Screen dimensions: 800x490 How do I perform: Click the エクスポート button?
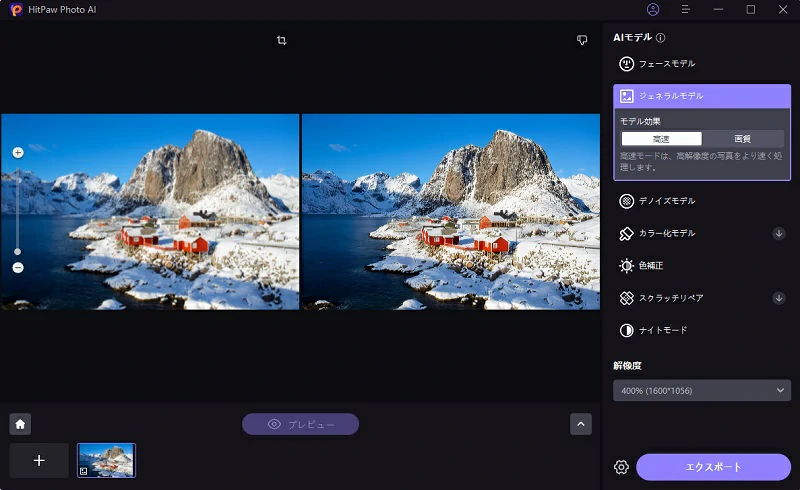[713, 467]
